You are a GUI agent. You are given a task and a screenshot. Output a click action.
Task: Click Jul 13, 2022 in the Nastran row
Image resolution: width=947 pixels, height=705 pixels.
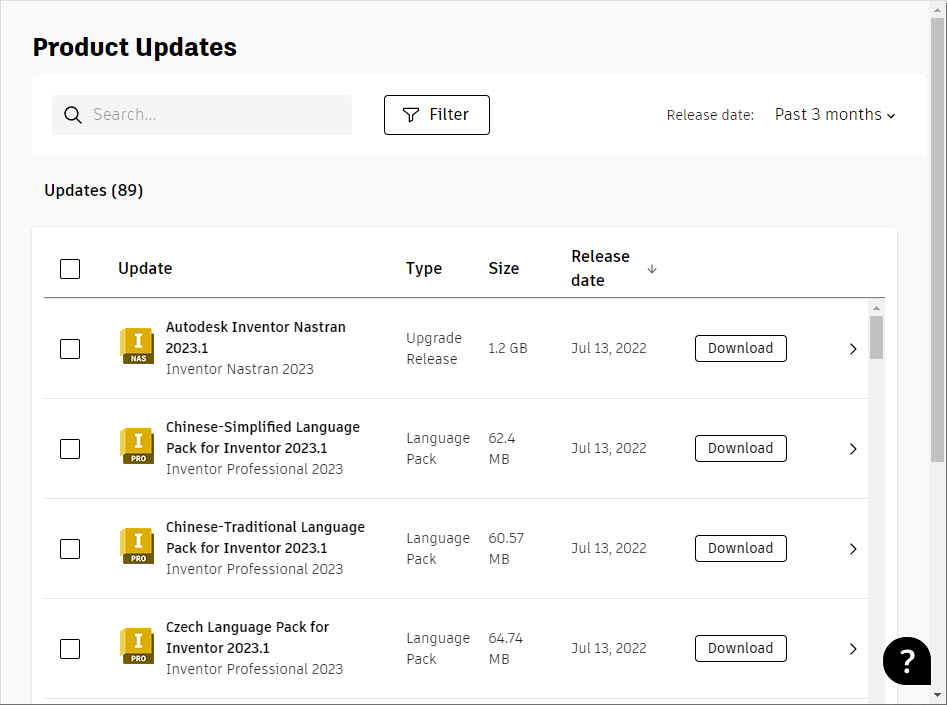point(609,349)
